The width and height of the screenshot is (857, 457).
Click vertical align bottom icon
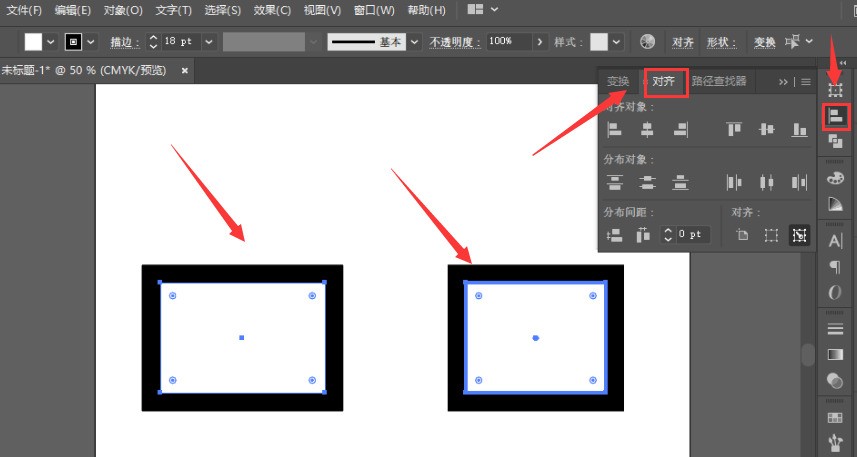coord(799,130)
